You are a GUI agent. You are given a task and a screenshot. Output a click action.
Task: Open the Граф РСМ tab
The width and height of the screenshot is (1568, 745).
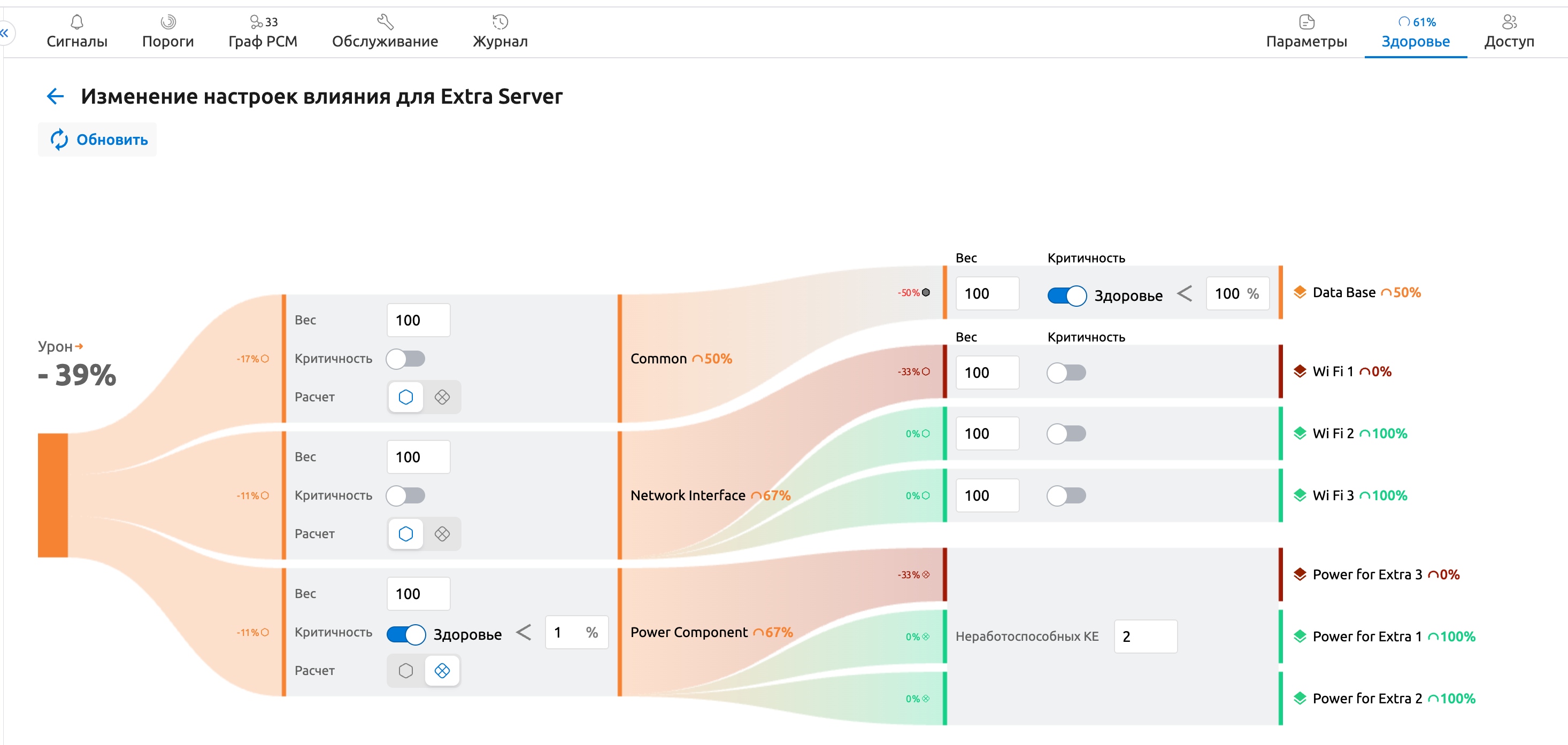point(263,32)
